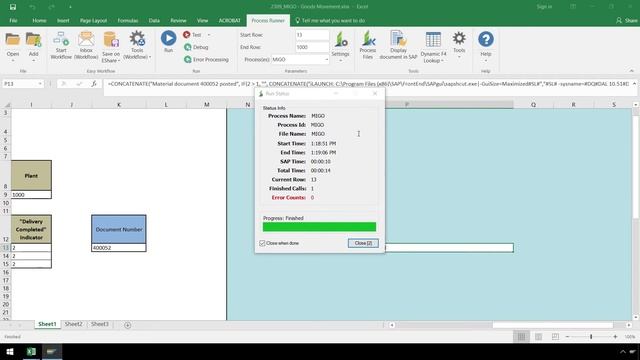Expand the Name Box dropdown

coord(40,84)
